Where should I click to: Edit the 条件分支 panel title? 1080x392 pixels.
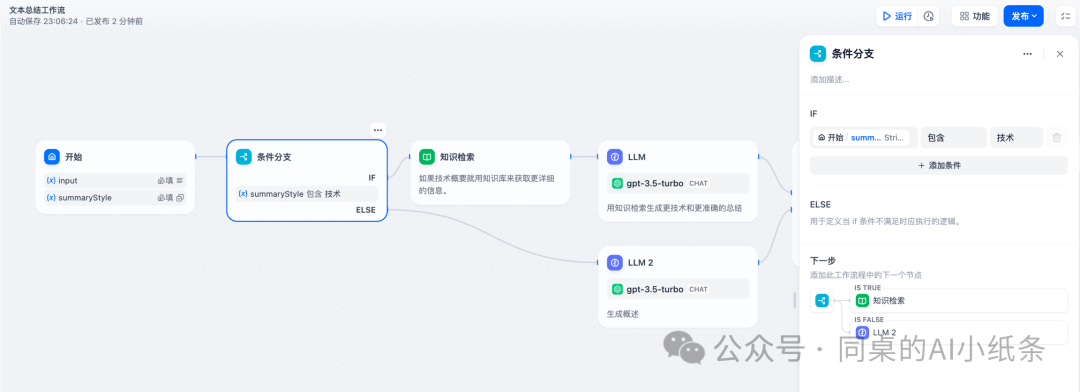click(x=853, y=54)
